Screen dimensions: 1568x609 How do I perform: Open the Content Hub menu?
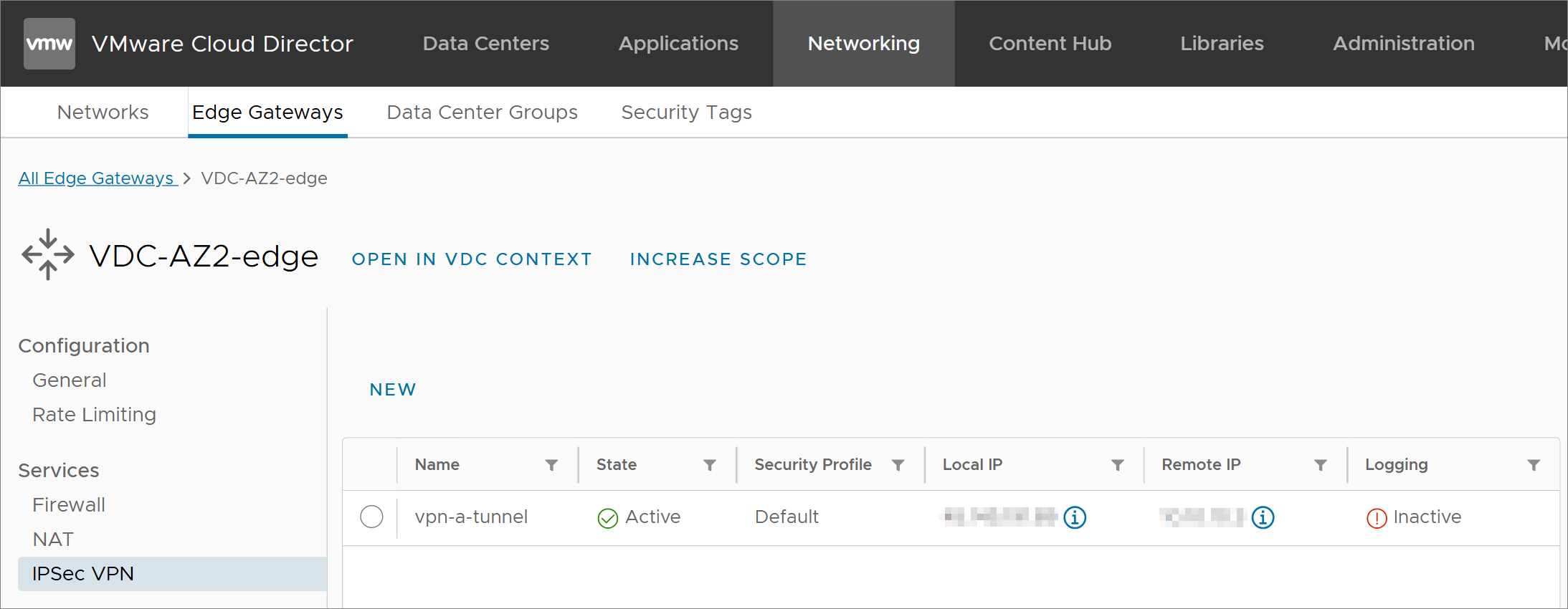tap(1050, 44)
